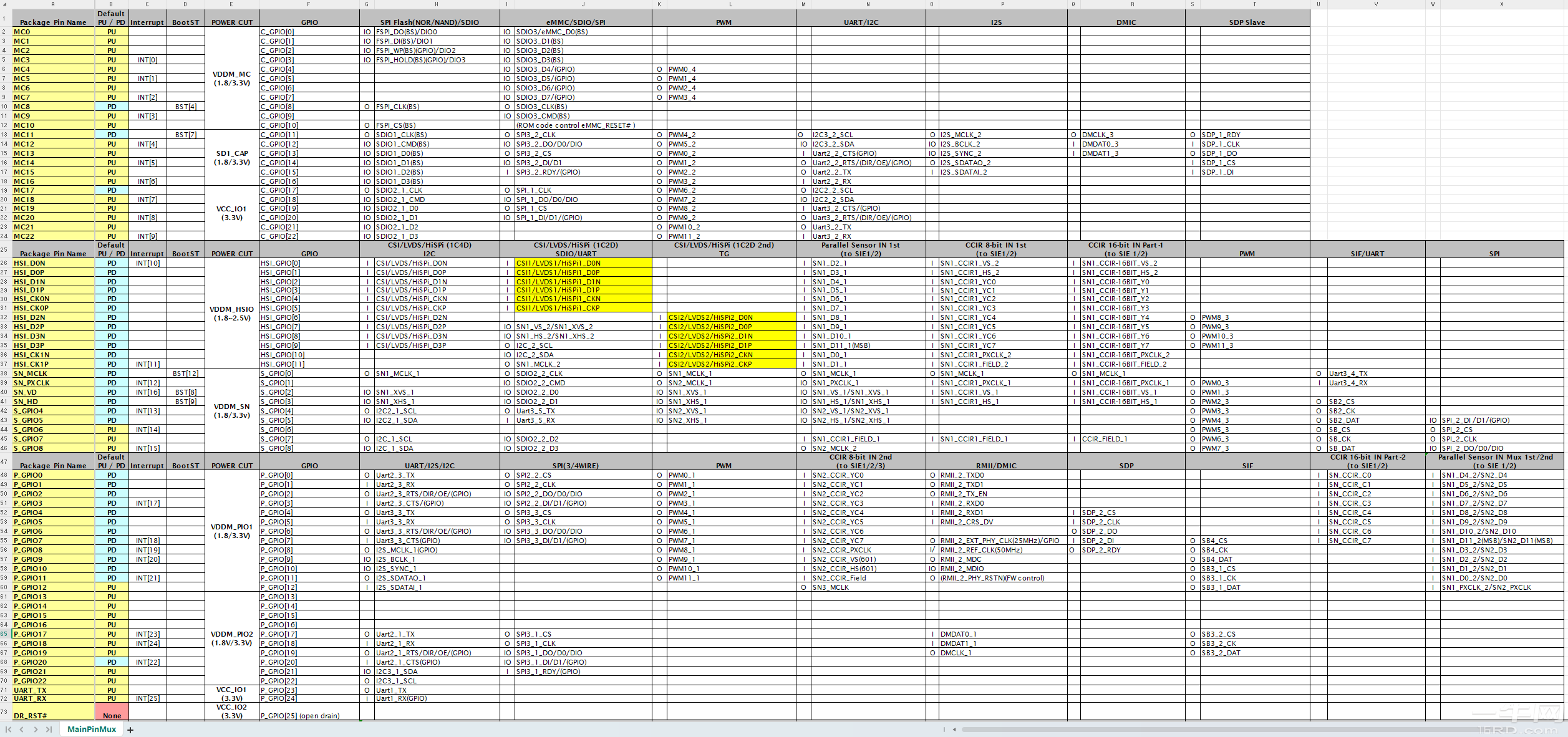The width and height of the screenshot is (1568, 737).
Task: Select row 25 by its row number
Action: 5,248
